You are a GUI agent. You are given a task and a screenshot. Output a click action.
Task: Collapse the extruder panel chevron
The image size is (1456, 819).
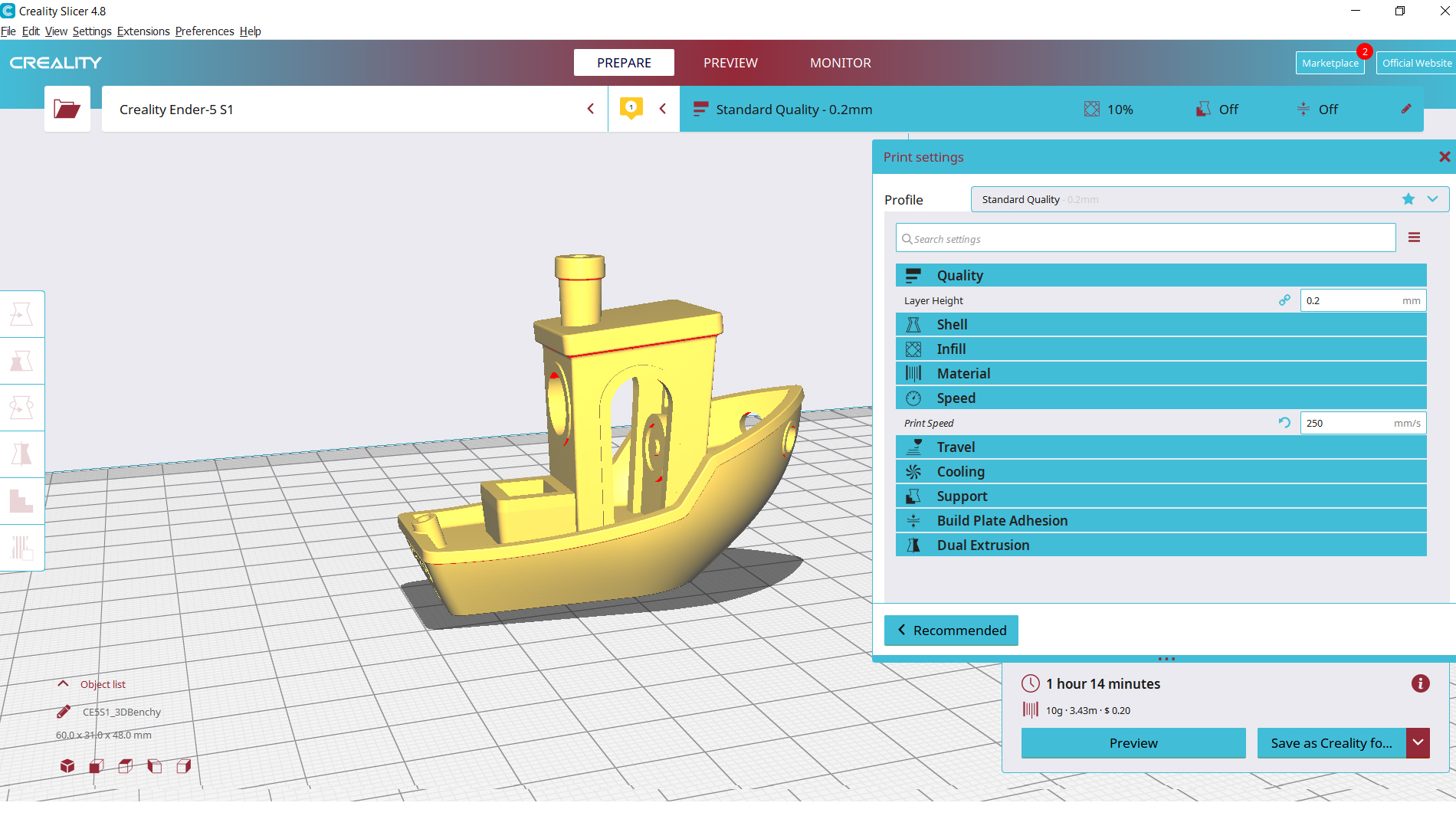tap(663, 109)
